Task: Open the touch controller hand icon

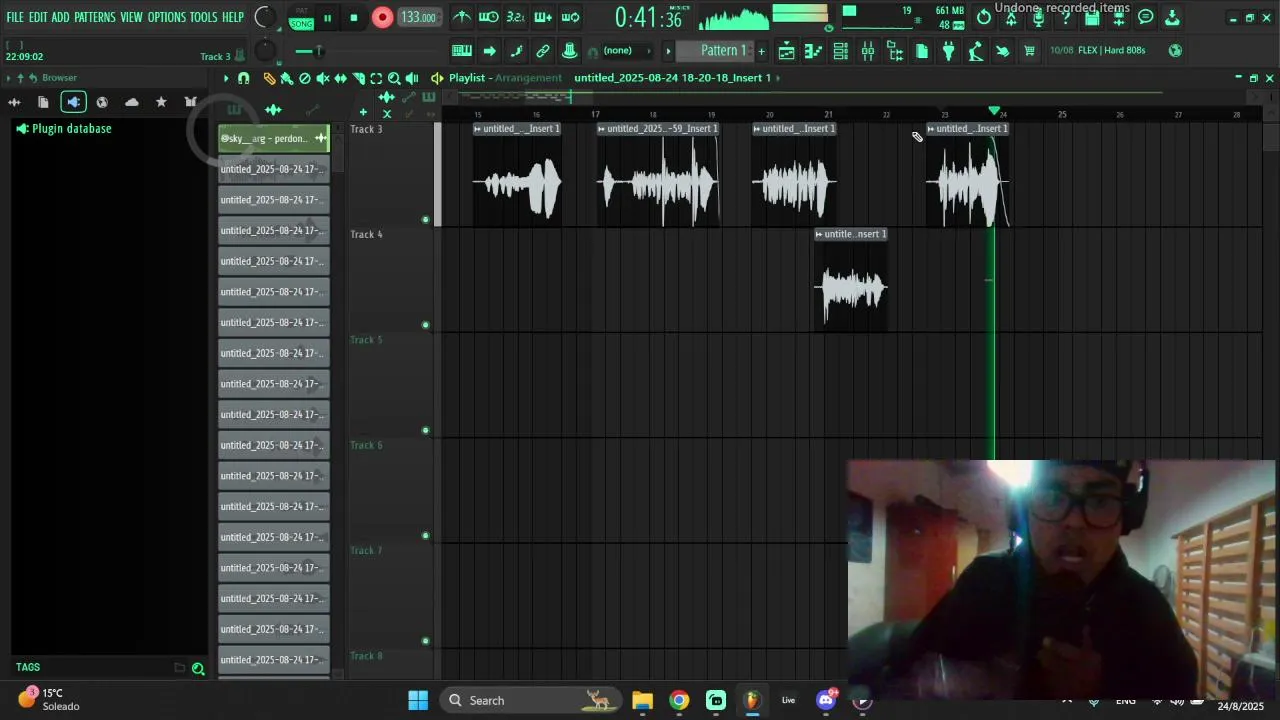Action: pyautogui.click(x=1002, y=51)
